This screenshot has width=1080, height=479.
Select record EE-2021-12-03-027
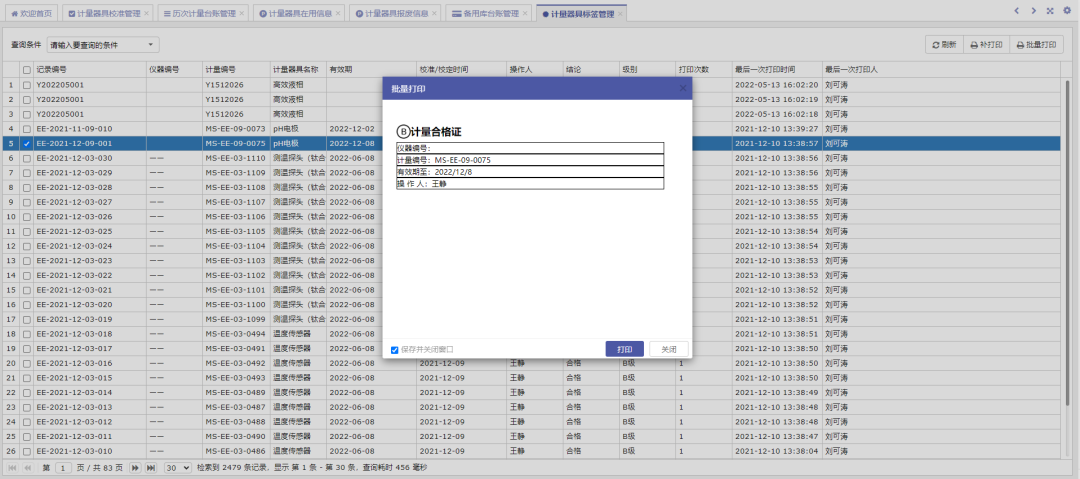coord(74,202)
